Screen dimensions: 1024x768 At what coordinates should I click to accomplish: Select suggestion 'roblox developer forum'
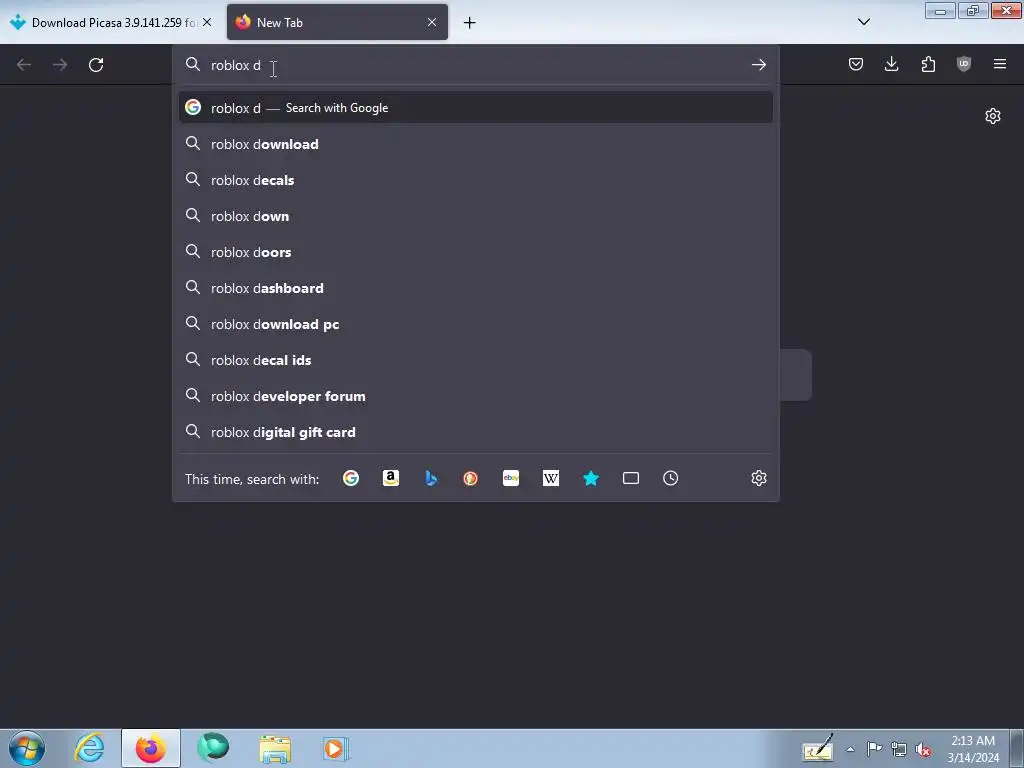pyautogui.click(x=475, y=396)
